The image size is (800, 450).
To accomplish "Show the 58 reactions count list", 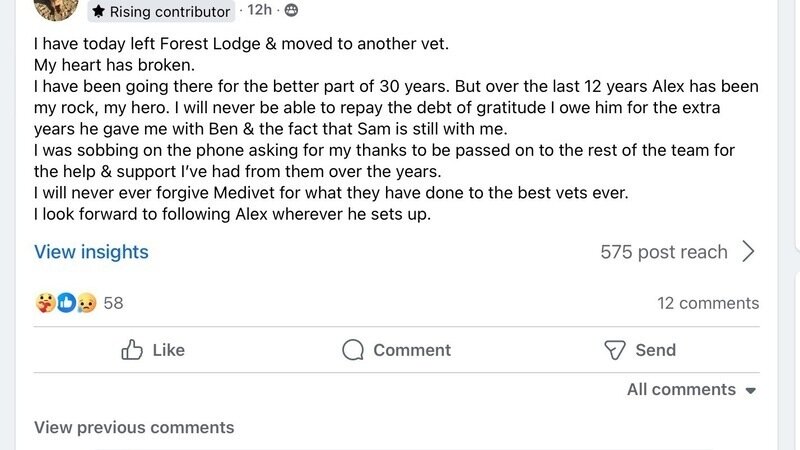I will 113,303.
